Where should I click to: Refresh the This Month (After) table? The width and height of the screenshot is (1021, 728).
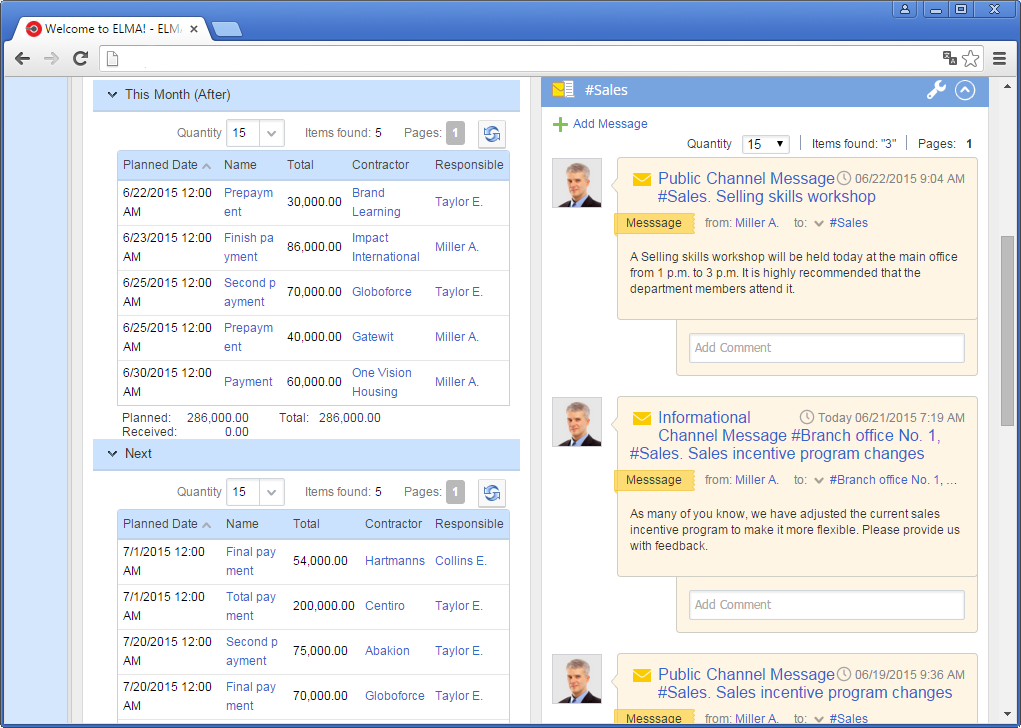point(492,133)
